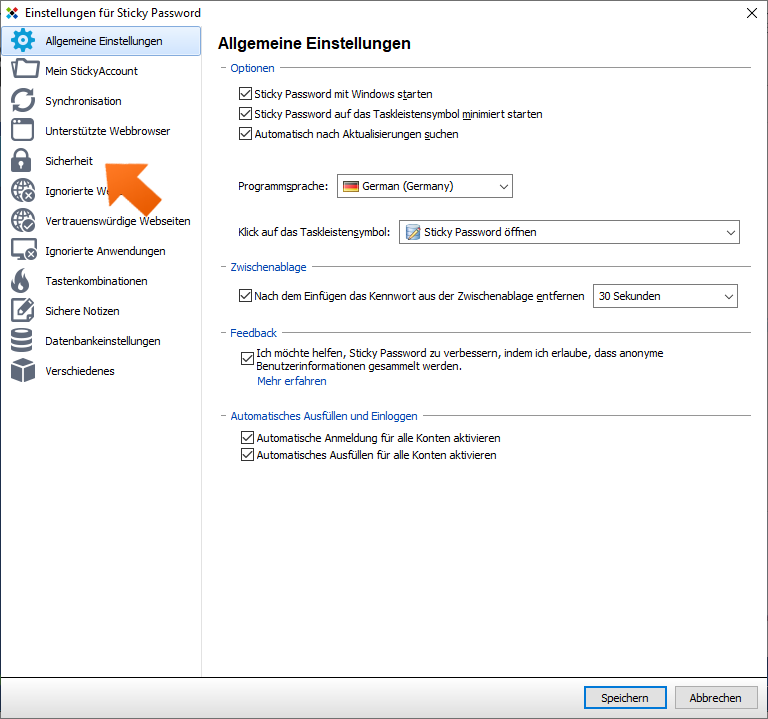Toggle Automatisch nach Aktualisierungen suchen
The height and width of the screenshot is (719, 768).
(245, 134)
